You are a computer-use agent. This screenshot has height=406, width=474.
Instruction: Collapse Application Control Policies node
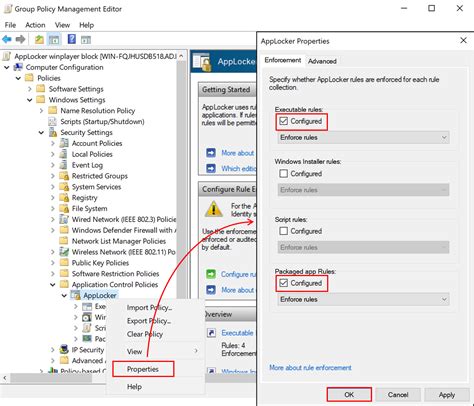(53, 285)
